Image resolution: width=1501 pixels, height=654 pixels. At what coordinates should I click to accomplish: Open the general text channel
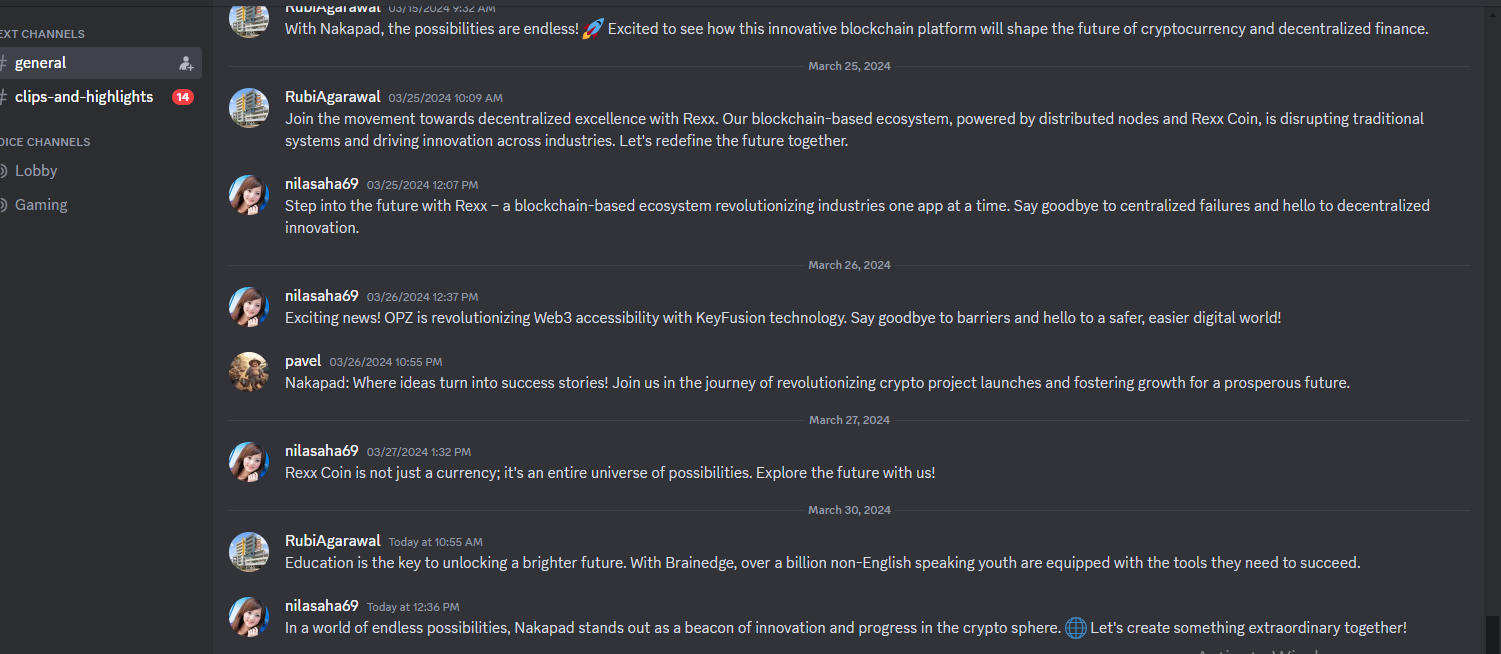(99, 63)
